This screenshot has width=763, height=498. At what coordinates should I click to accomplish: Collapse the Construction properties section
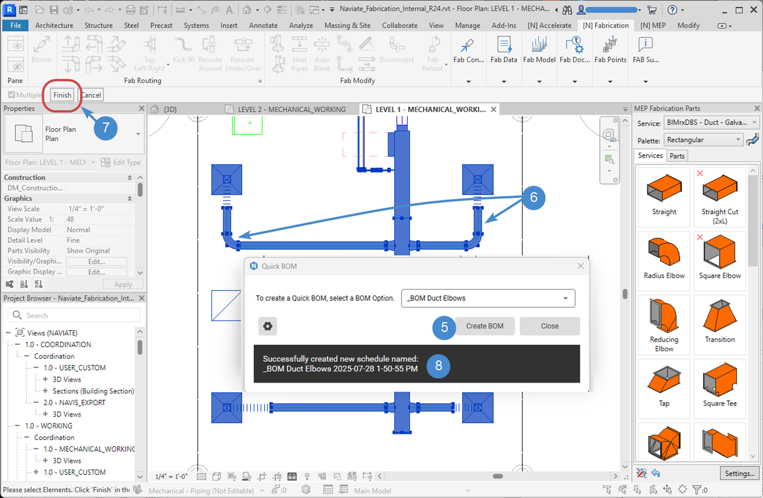(129, 178)
